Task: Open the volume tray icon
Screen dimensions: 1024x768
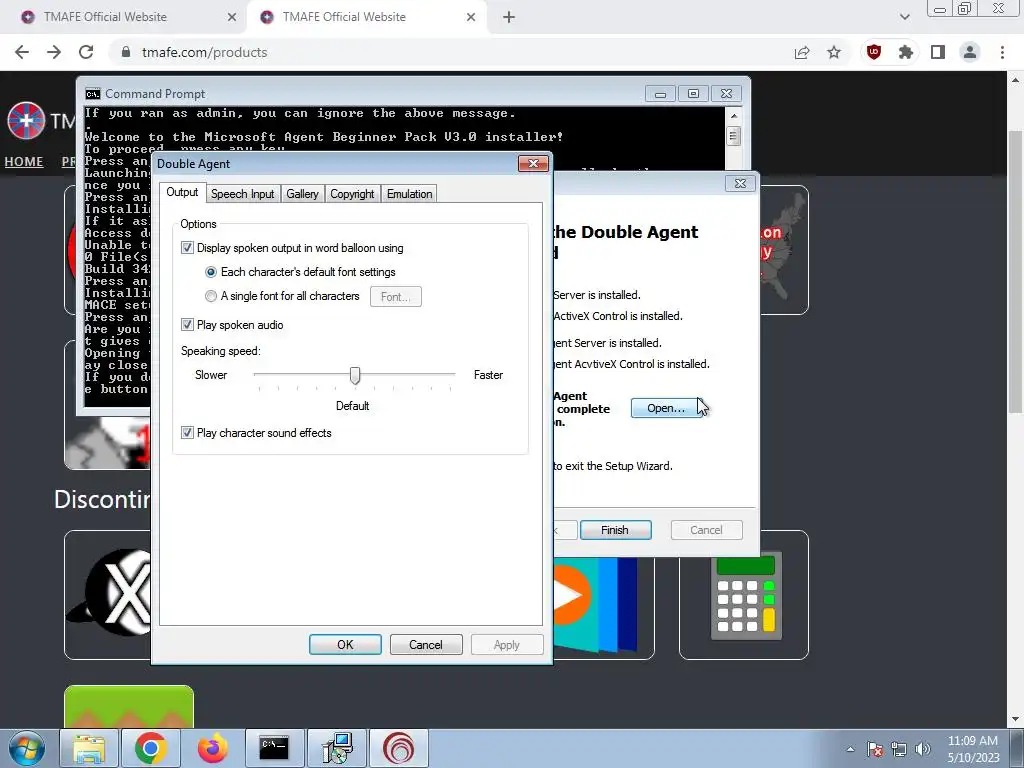Action: pyautogui.click(x=923, y=749)
